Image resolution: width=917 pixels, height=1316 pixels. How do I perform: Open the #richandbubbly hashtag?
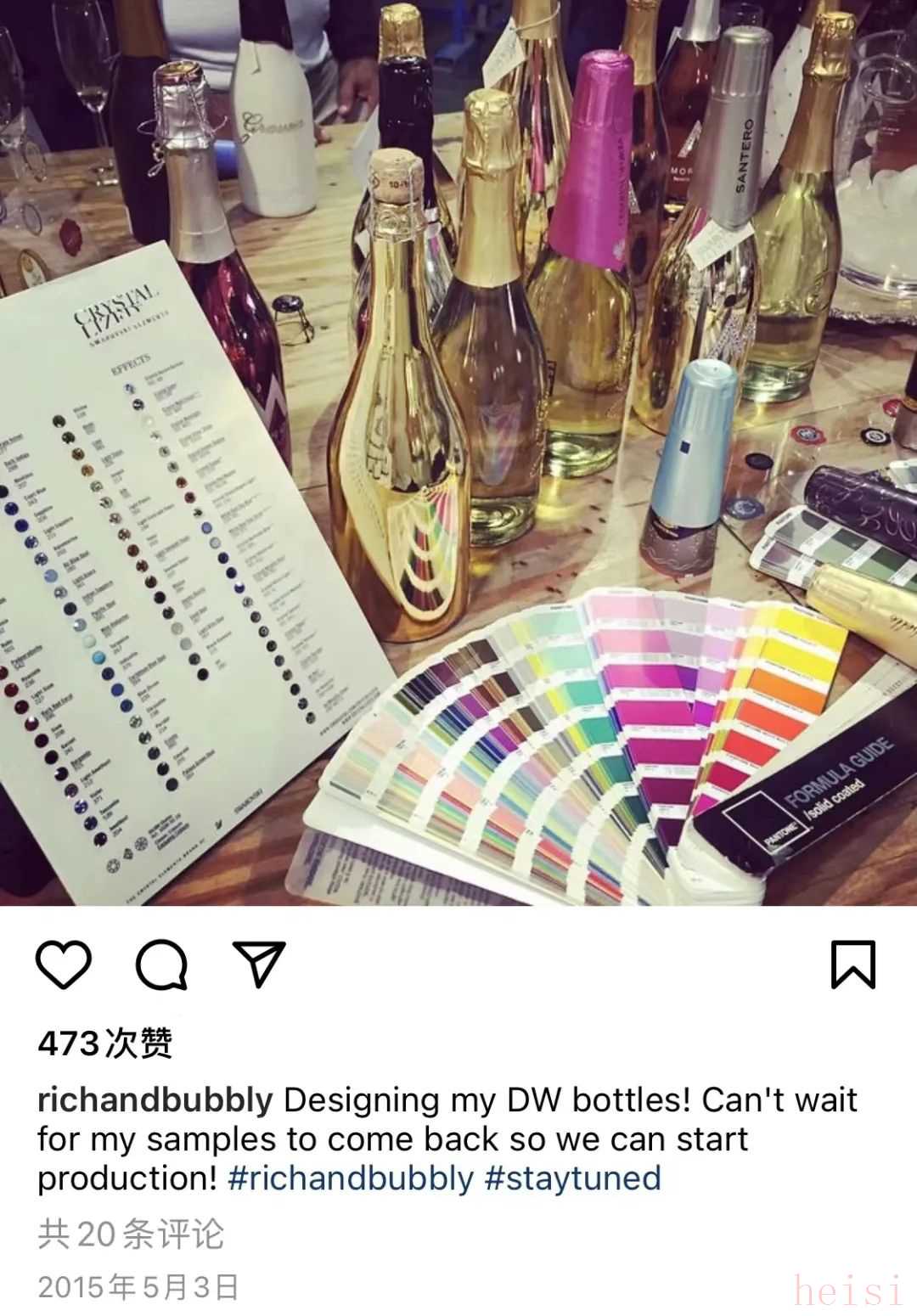pos(351,1178)
